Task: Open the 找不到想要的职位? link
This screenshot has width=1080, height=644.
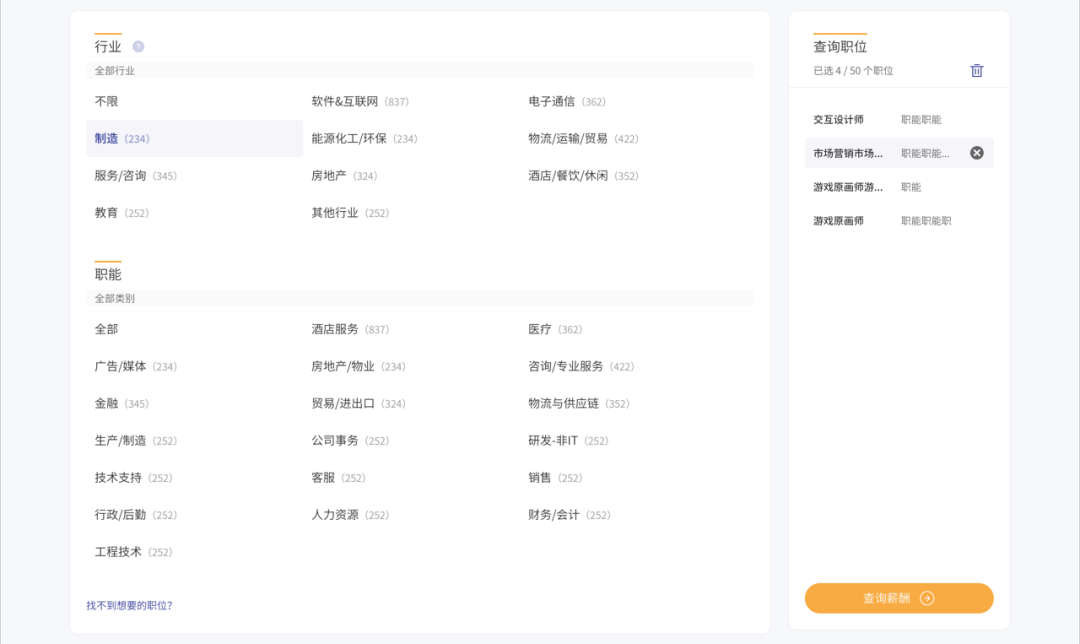Action: (x=129, y=605)
